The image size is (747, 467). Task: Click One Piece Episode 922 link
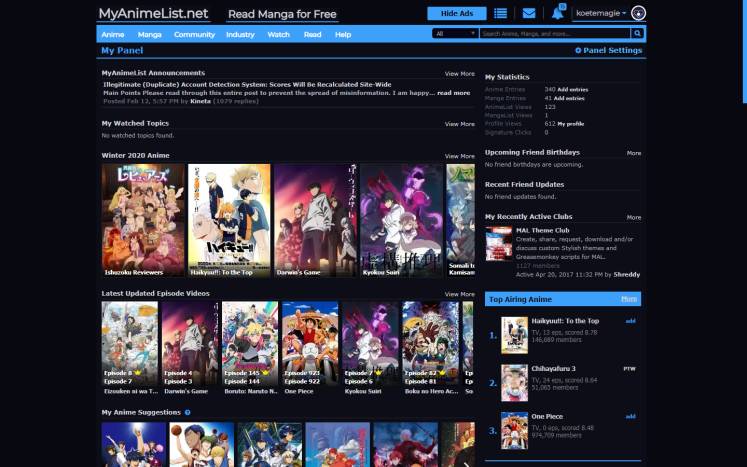click(x=302, y=382)
